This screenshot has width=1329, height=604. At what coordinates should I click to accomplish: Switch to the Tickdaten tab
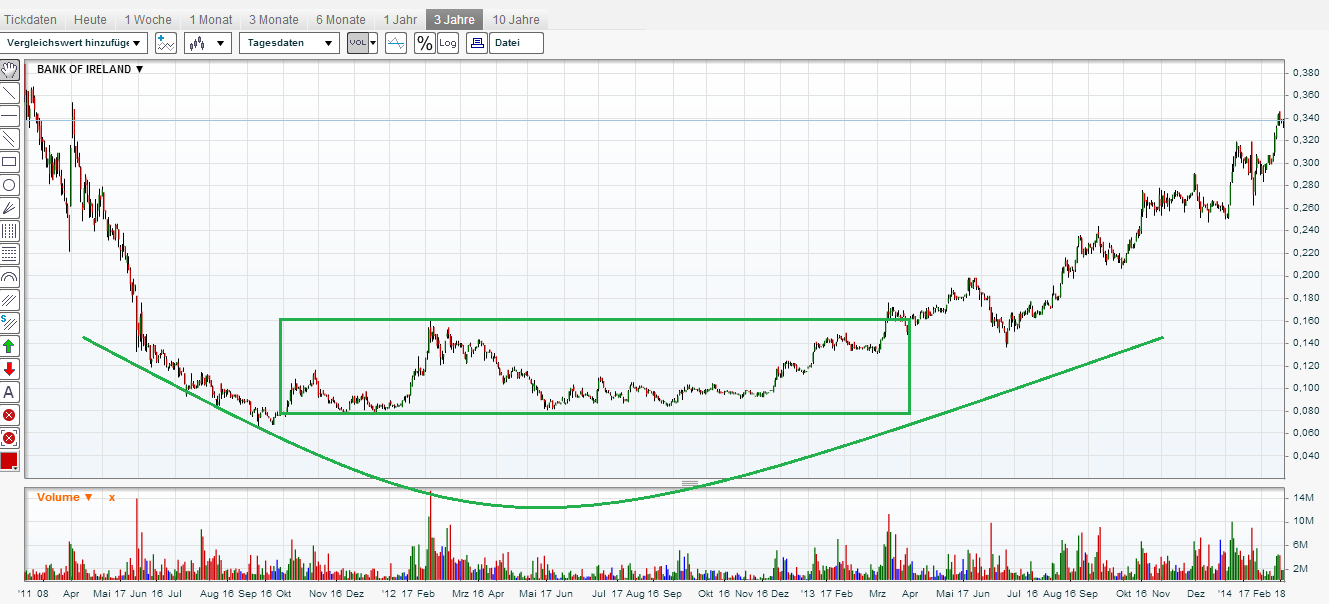(x=30, y=20)
